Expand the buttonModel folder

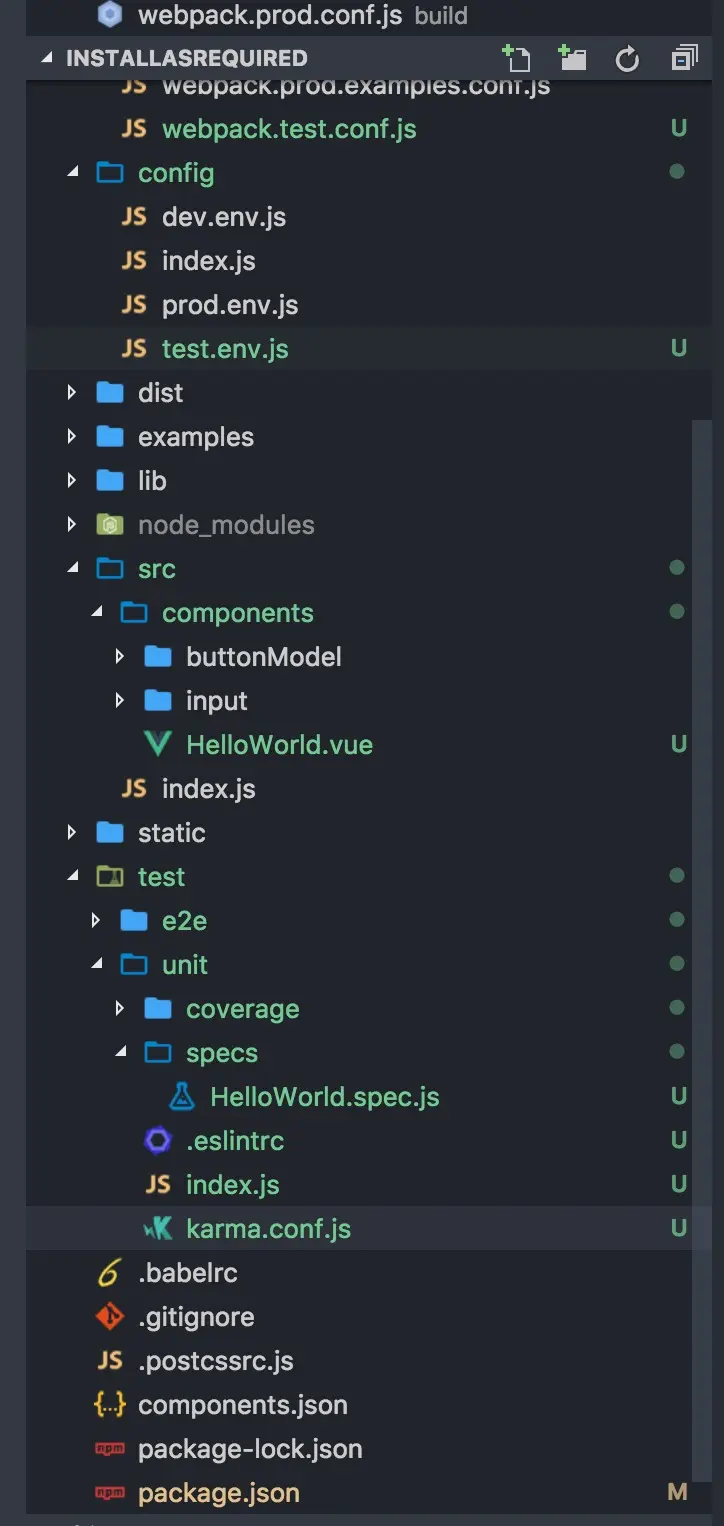120,657
